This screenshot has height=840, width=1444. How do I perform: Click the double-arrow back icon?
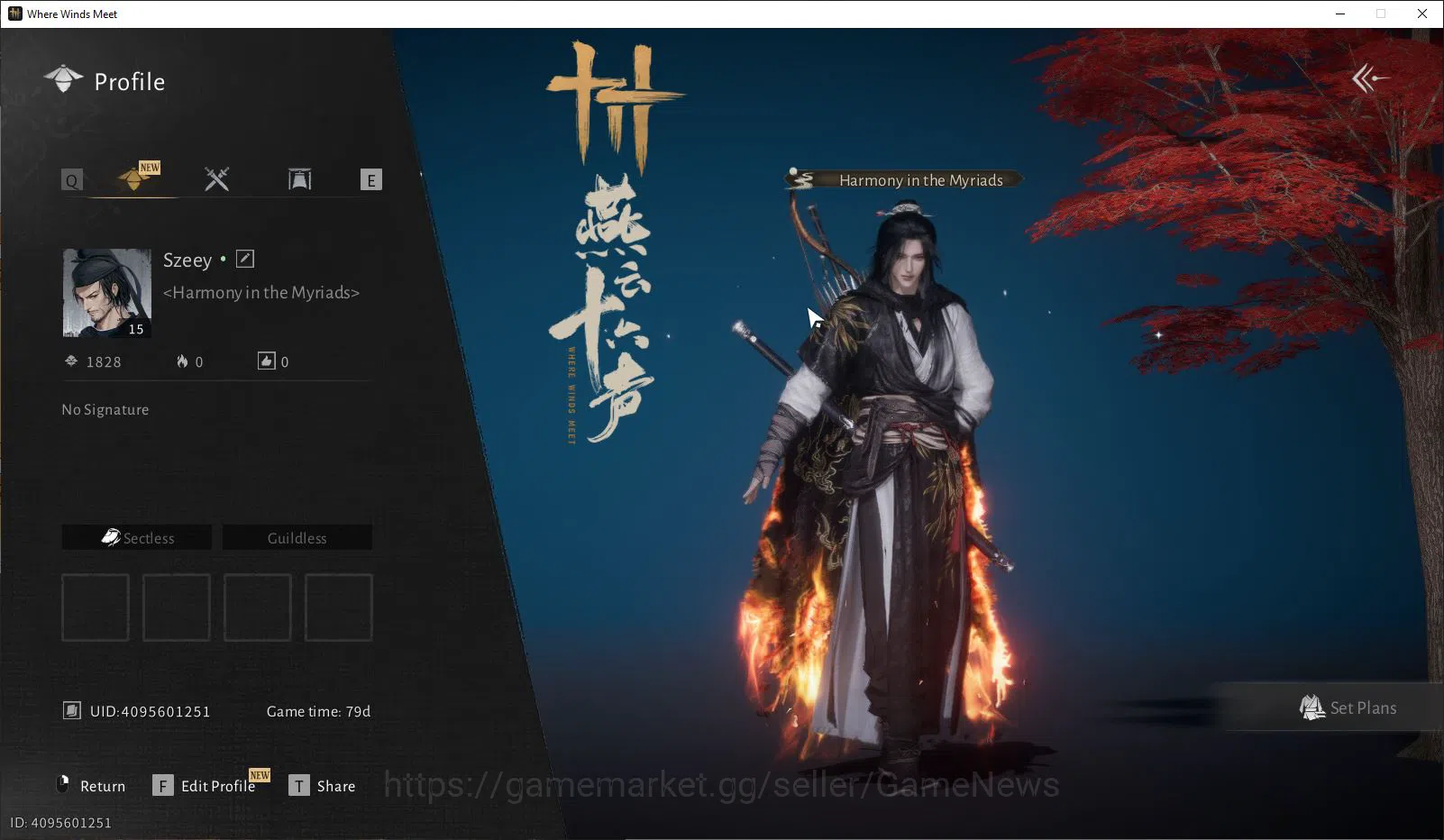1369,78
